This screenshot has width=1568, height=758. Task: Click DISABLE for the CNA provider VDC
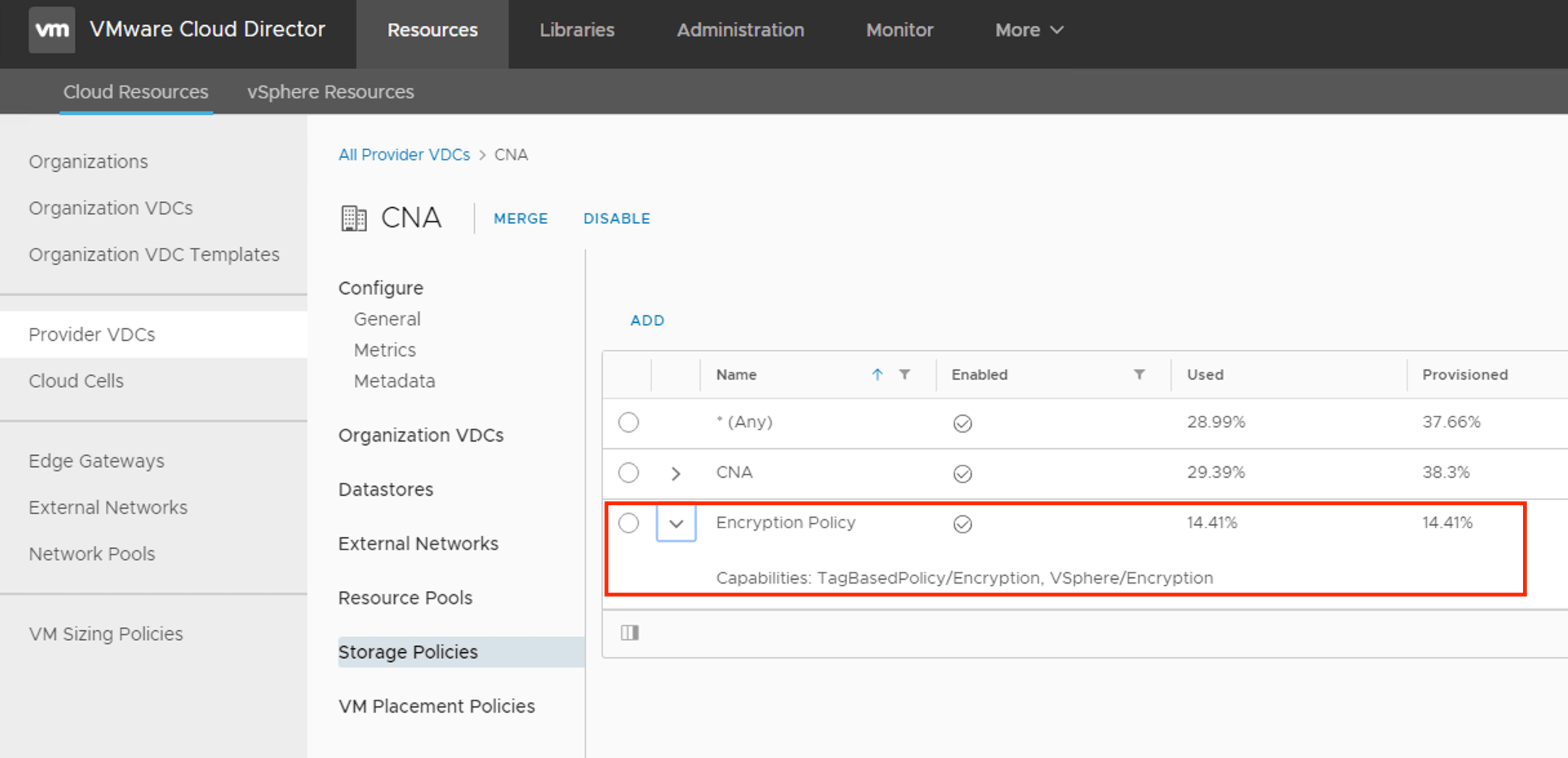(616, 218)
